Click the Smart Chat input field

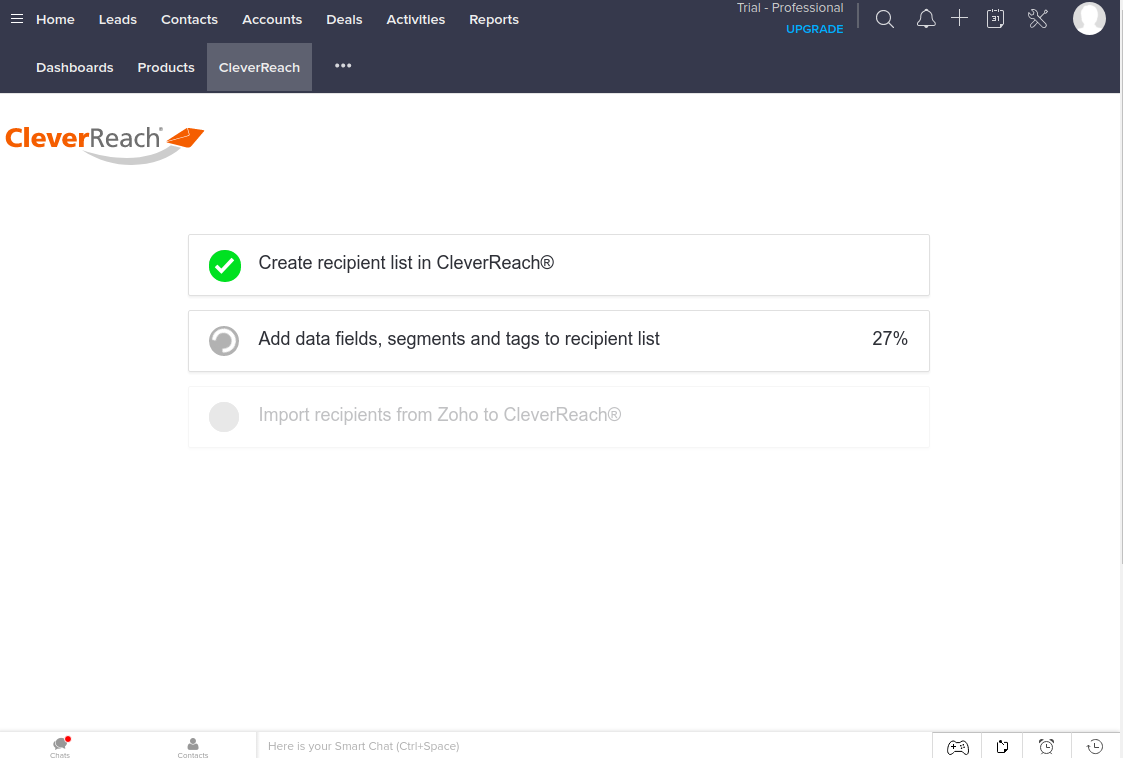(594, 746)
